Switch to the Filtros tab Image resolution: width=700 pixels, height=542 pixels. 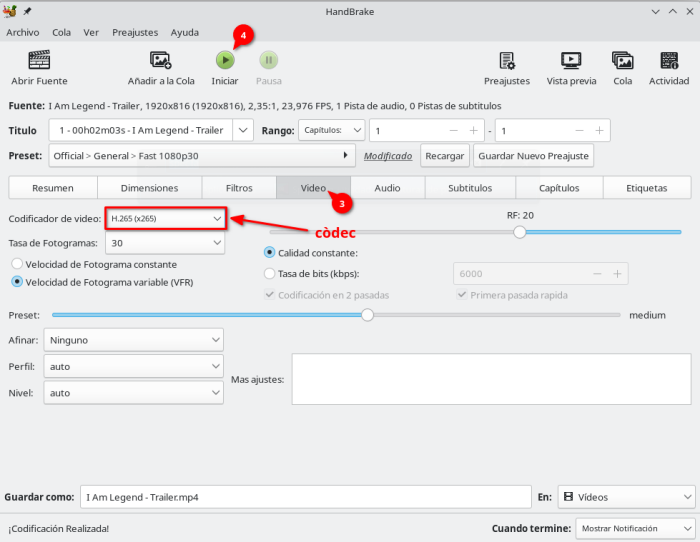239,188
